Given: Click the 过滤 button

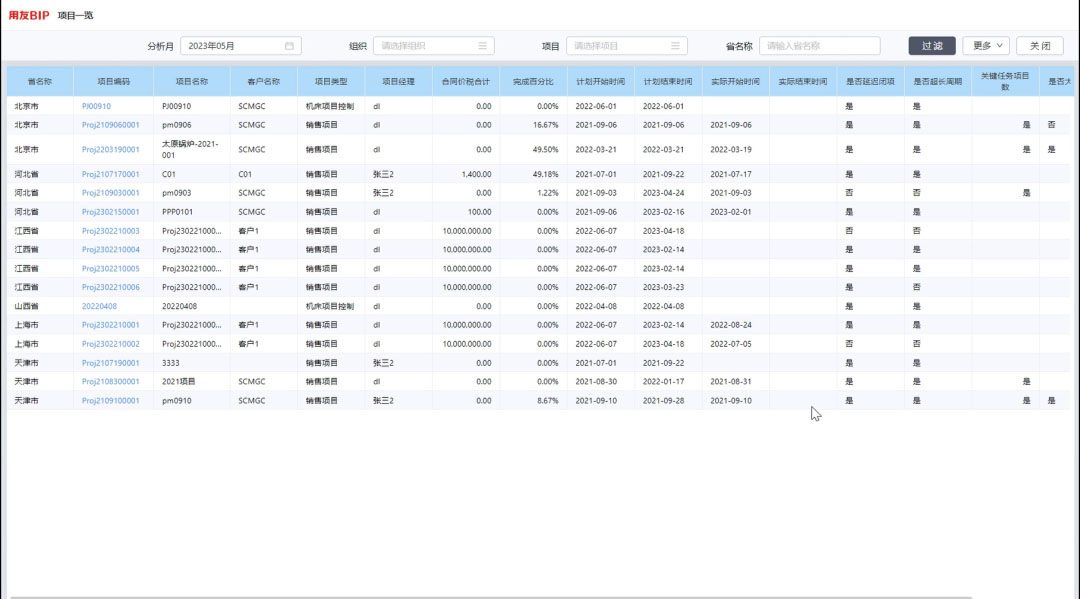Looking at the screenshot, I should (932, 45).
